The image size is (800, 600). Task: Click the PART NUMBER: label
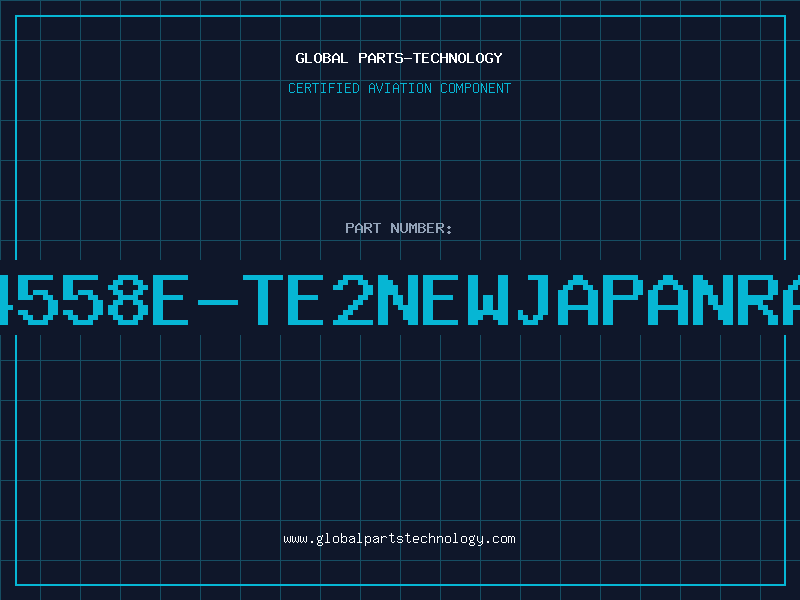[399, 228]
